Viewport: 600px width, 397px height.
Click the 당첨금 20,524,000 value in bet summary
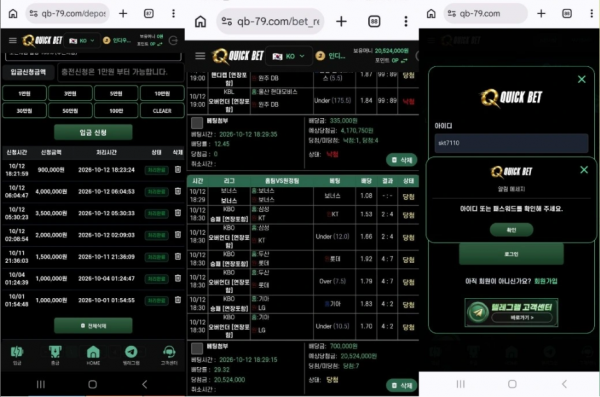pyautogui.click(x=229, y=379)
